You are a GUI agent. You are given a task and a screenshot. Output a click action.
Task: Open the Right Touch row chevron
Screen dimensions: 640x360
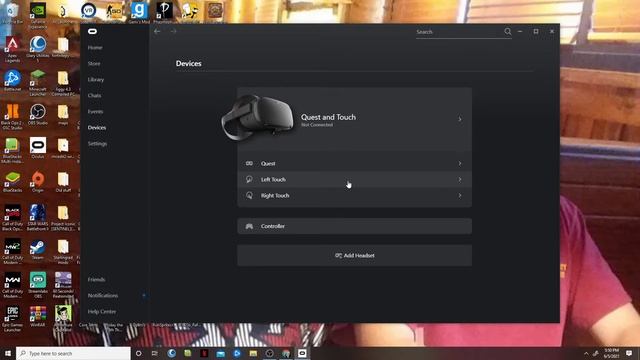click(x=460, y=196)
